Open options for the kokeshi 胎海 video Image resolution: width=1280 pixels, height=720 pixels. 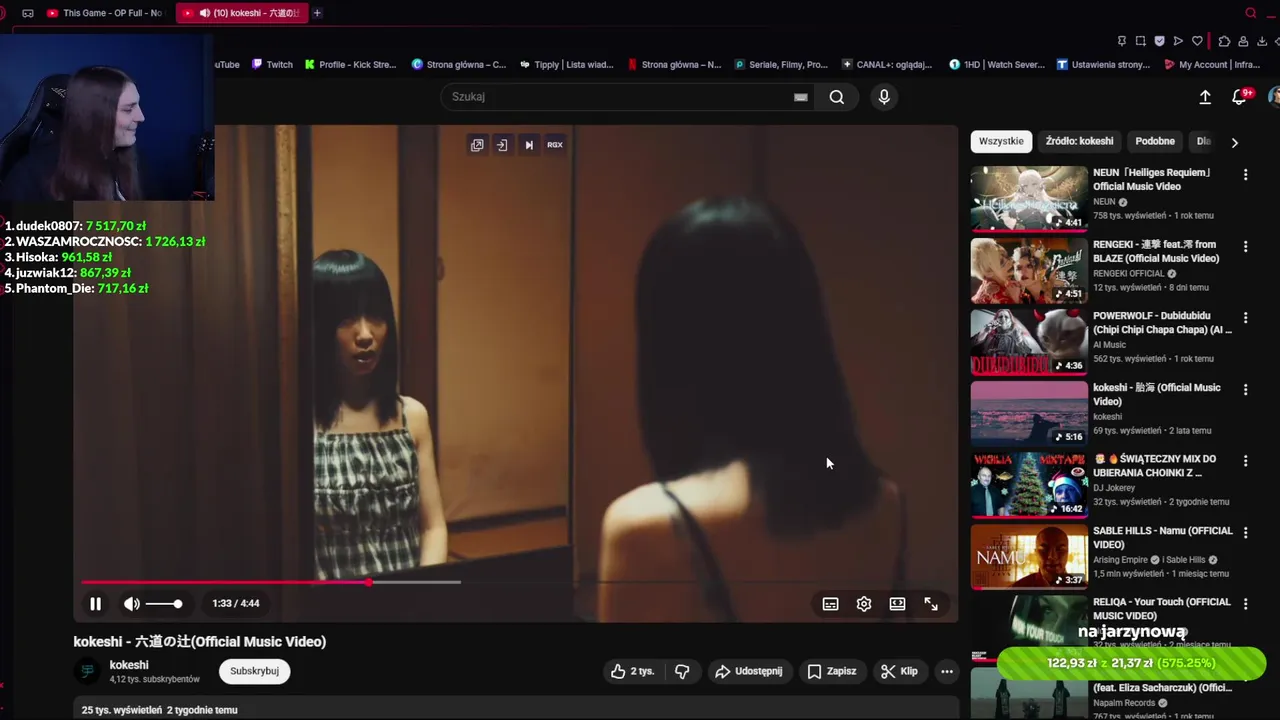click(x=1245, y=390)
